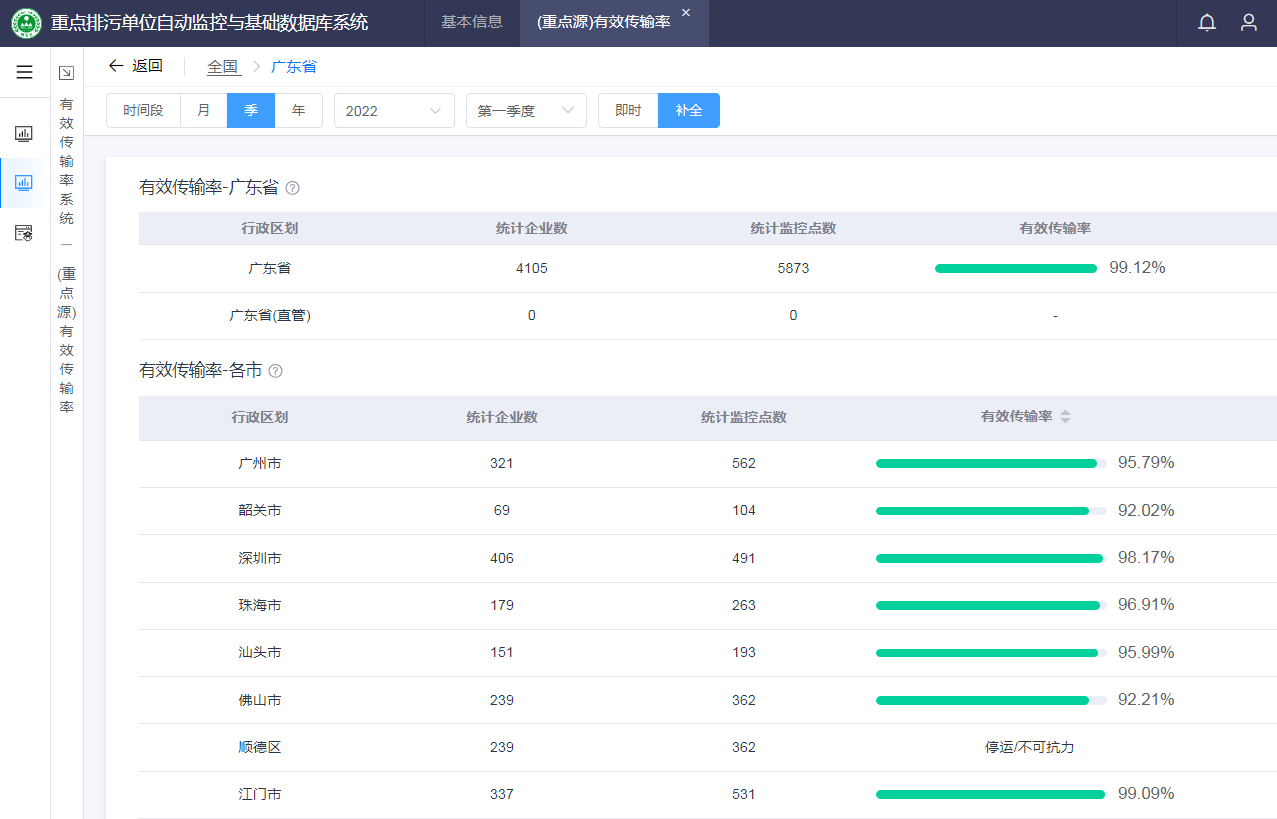Click the 韶关市 92.02% progress bar
Viewport: 1277px width, 819px height.
[x=991, y=511]
